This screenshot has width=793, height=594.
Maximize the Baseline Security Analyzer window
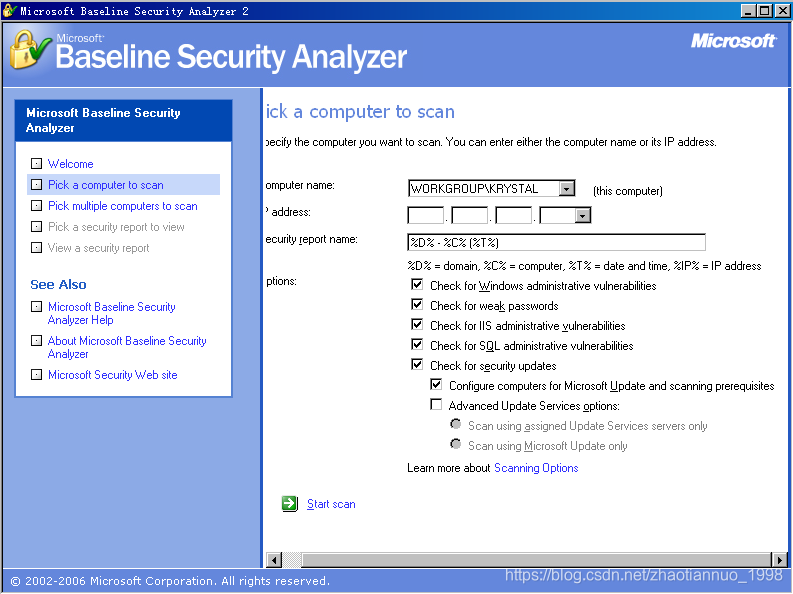[x=765, y=10]
